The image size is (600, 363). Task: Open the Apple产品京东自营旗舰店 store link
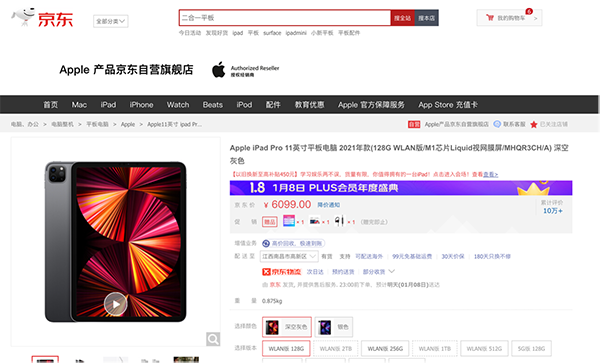(457, 124)
